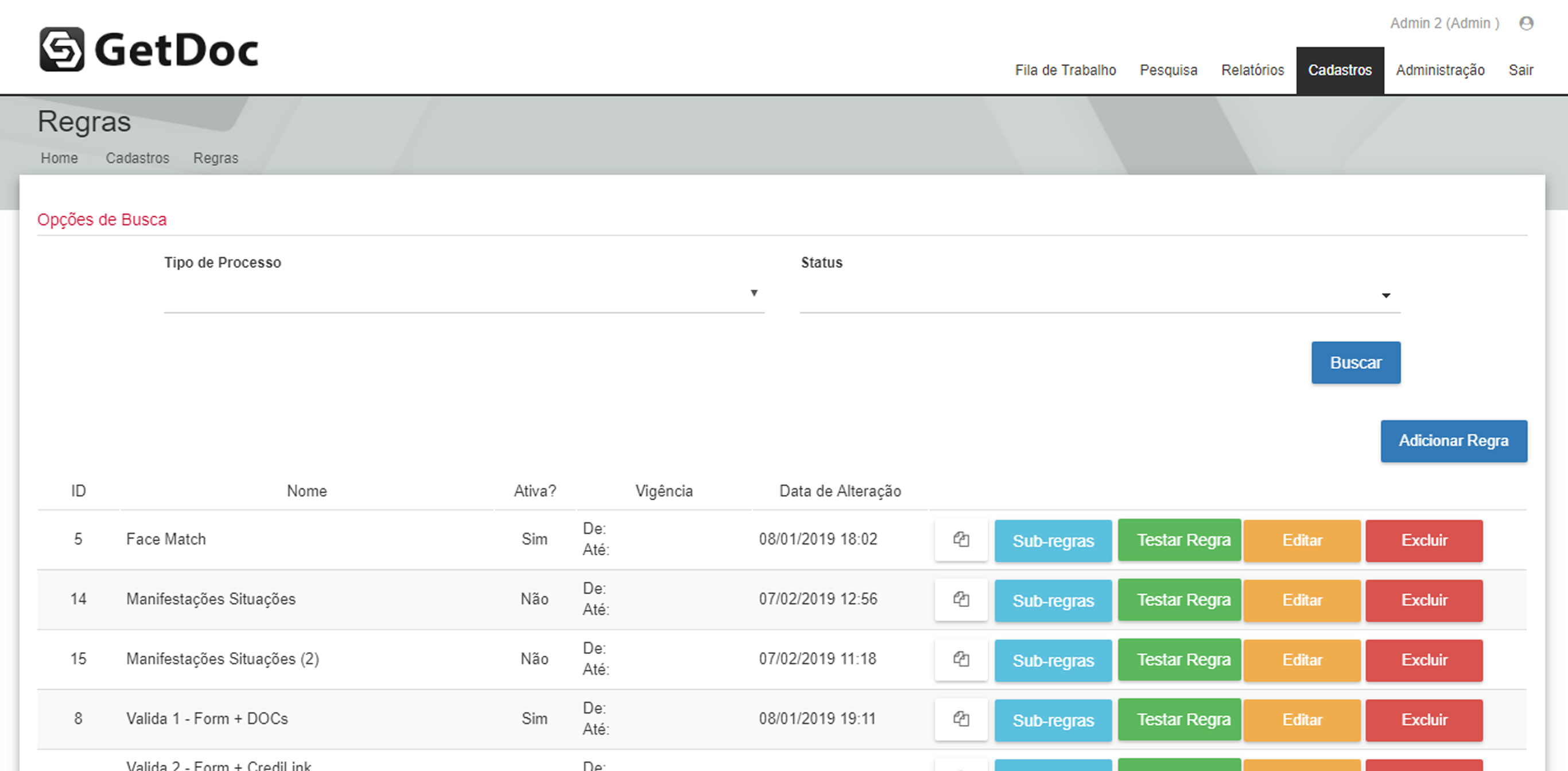Click the Regras breadcrumb link
The height and width of the screenshot is (771, 1568).
(215, 158)
